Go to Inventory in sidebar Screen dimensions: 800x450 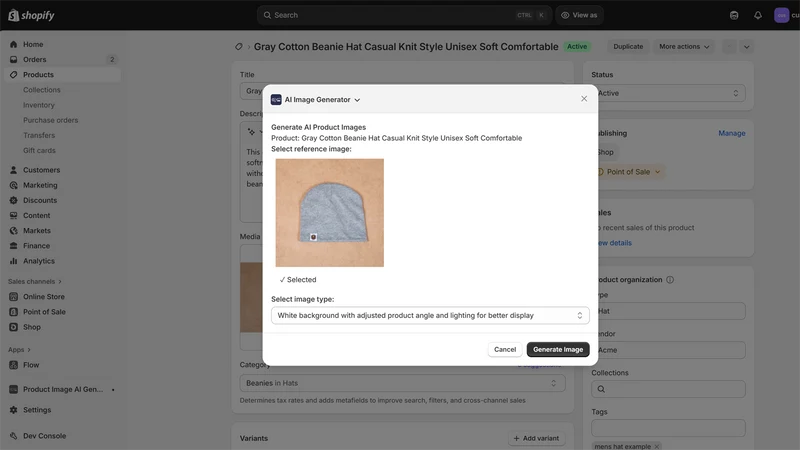(39, 105)
